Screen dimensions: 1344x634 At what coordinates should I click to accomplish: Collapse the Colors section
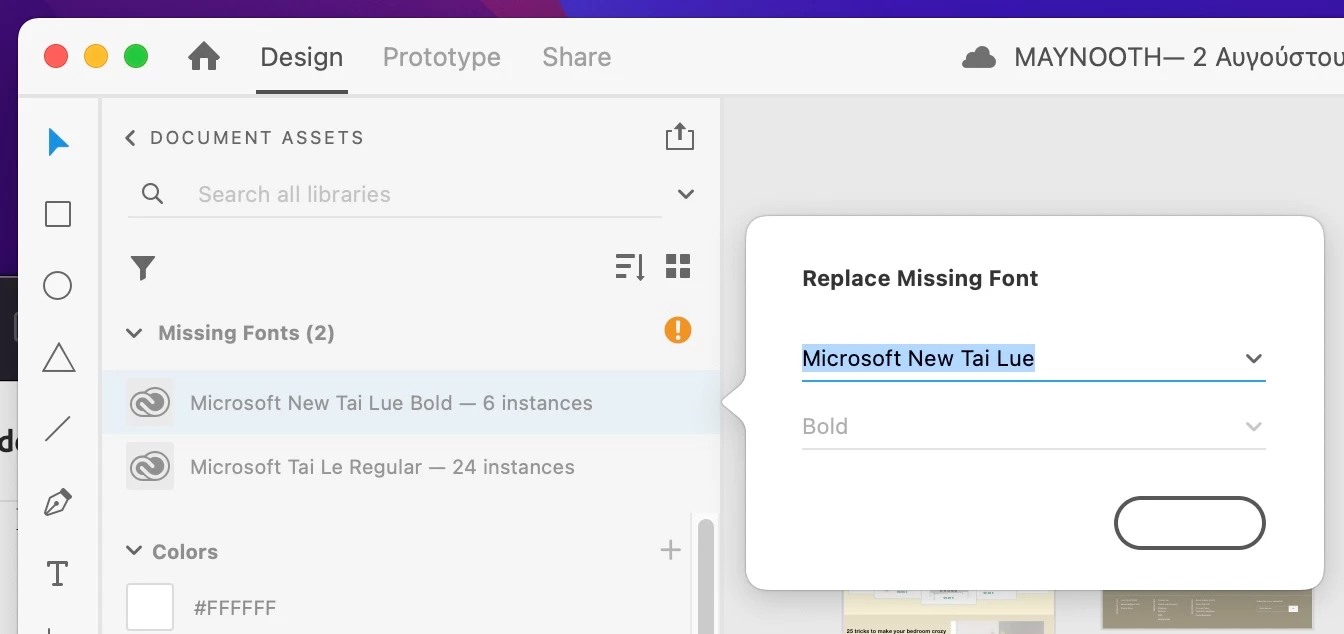point(134,551)
